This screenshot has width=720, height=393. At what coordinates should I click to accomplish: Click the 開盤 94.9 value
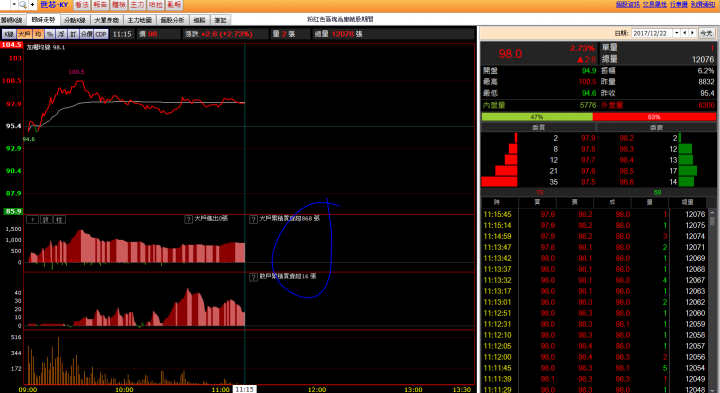[589, 71]
